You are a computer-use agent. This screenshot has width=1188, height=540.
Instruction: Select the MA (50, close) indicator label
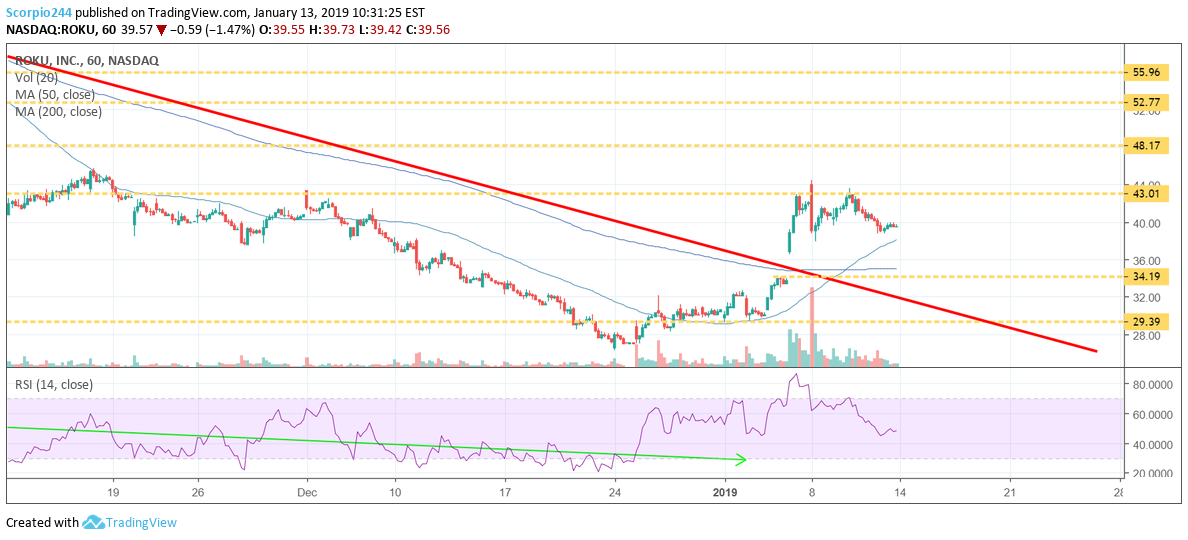55,95
